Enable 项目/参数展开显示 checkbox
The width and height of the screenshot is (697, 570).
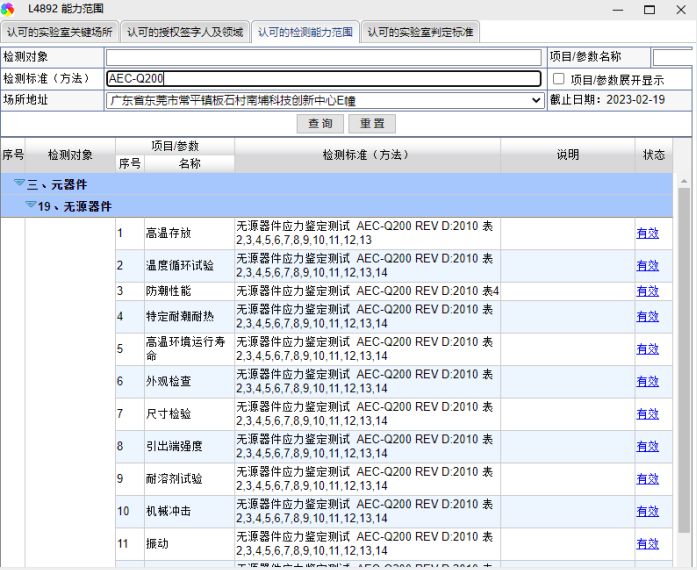559,79
